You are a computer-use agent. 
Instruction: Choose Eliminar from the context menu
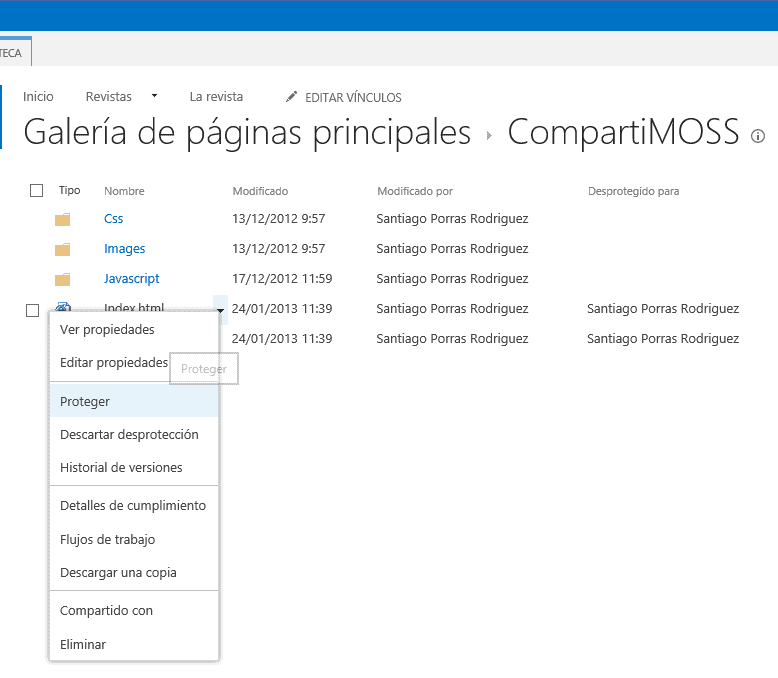(x=134, y=645)
